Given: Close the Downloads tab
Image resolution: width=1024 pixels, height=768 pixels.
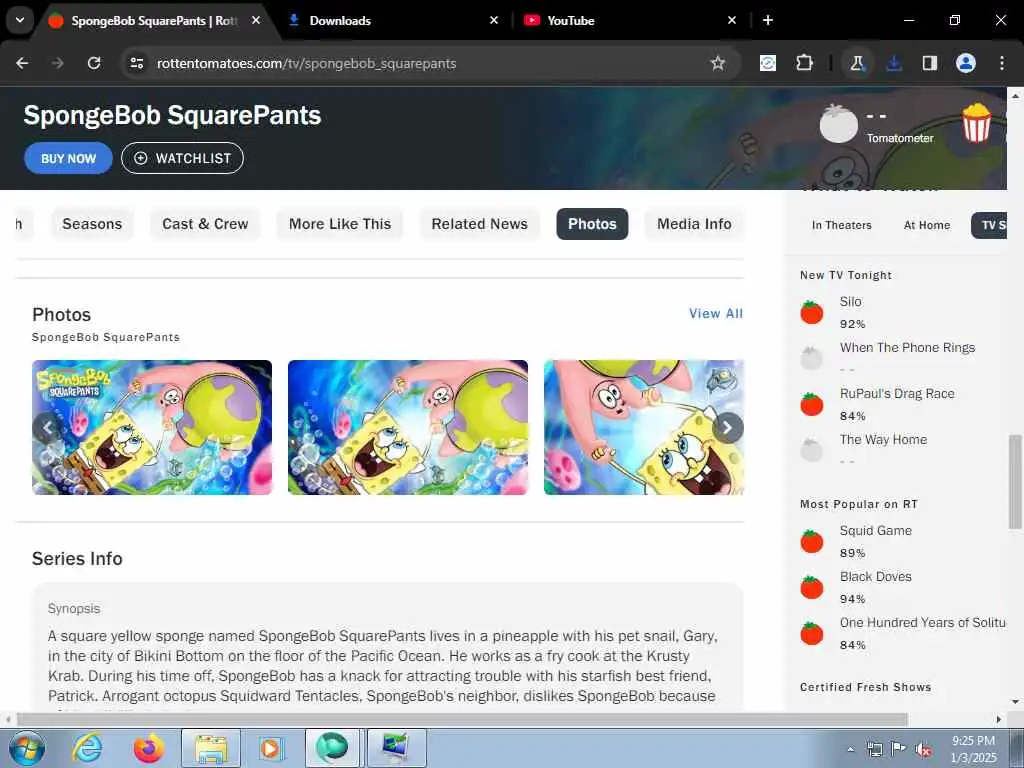Looking at the screenshot, I should pyautogui.click(x=494, y=20).
